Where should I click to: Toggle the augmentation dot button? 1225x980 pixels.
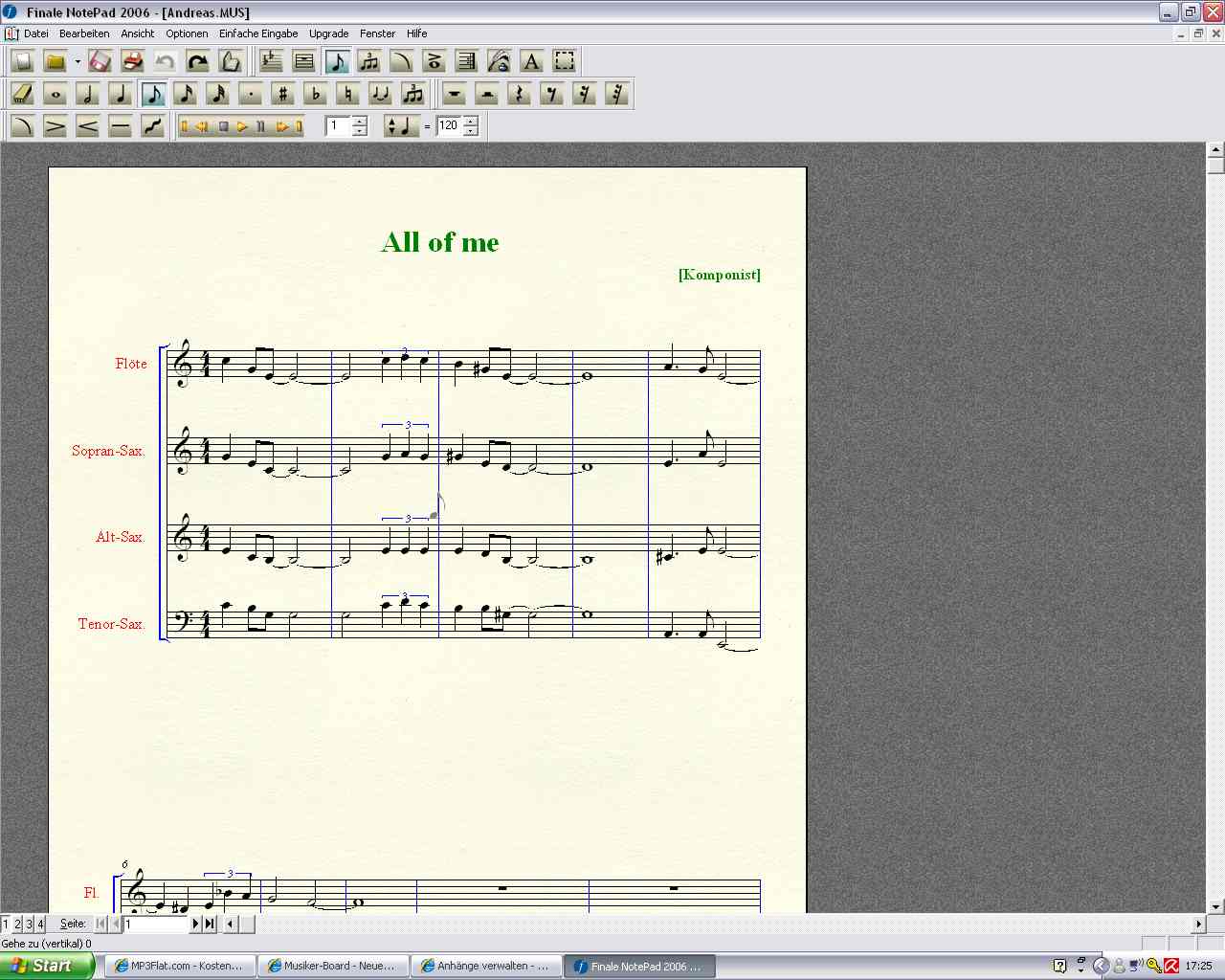[x=251, y=94]
